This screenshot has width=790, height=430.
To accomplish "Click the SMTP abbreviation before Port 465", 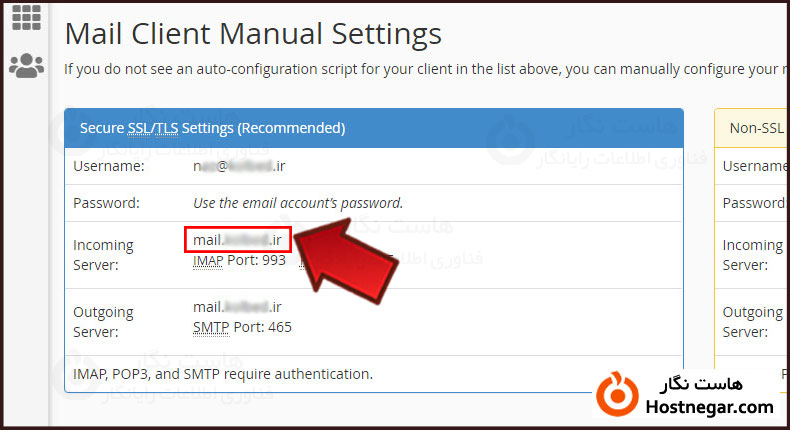I will 212,327.
